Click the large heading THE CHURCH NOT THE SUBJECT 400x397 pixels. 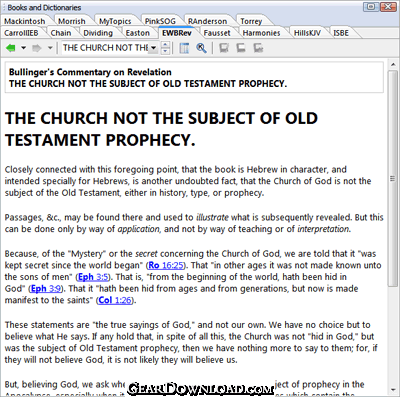click(x=162, y=129)
